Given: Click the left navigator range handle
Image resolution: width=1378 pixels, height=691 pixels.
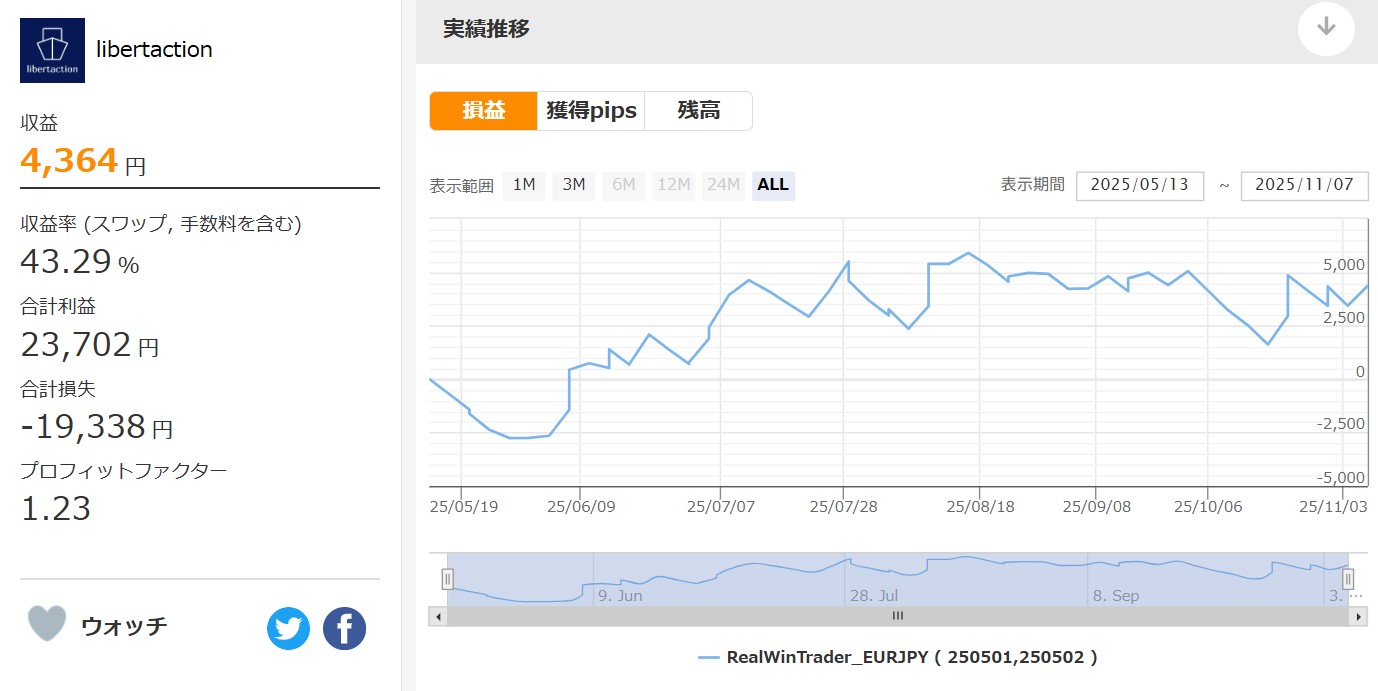Looking at the screenshot, I should click(x=448, y=579).
